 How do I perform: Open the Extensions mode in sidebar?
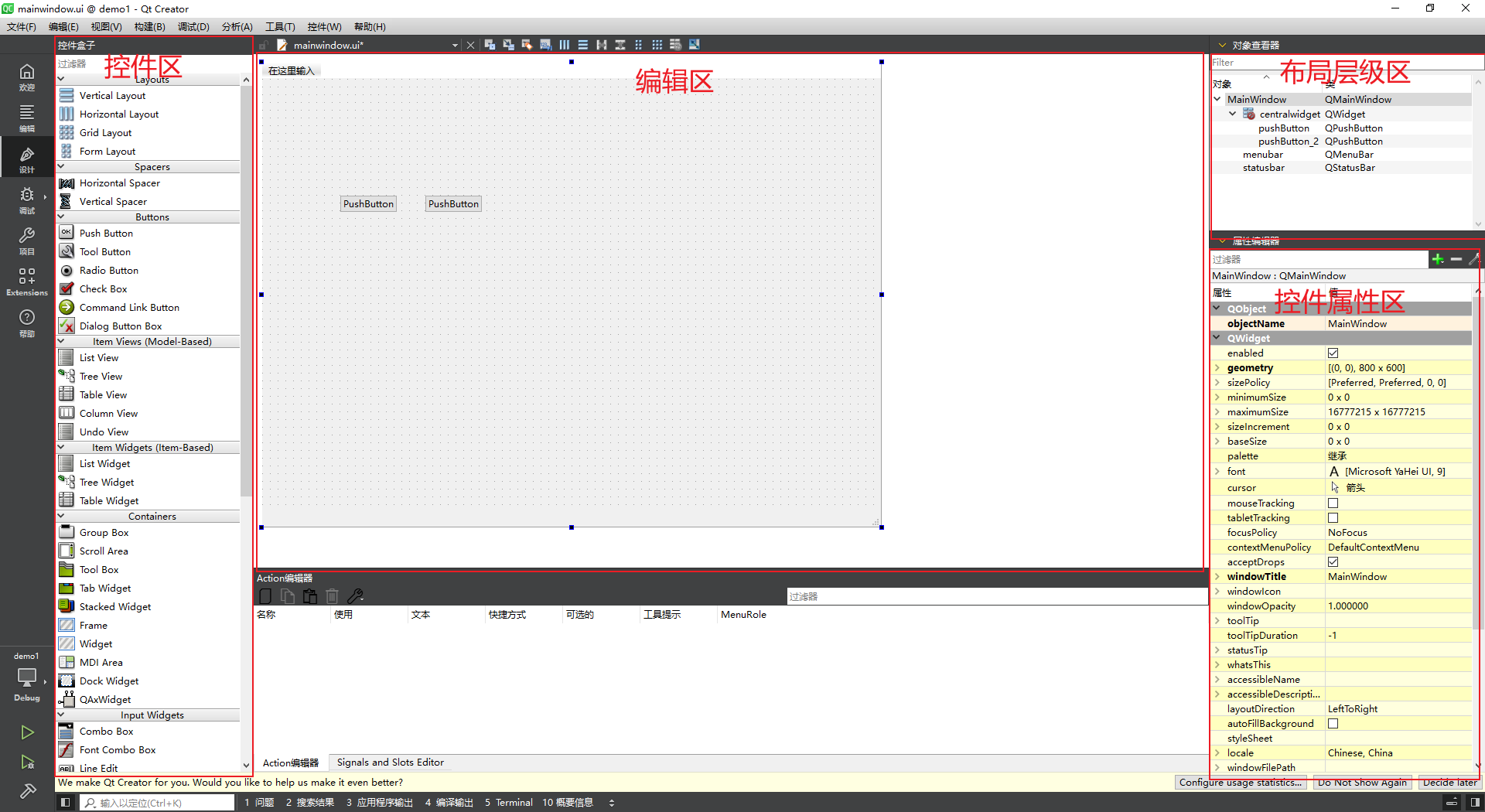tap(27, 281)
